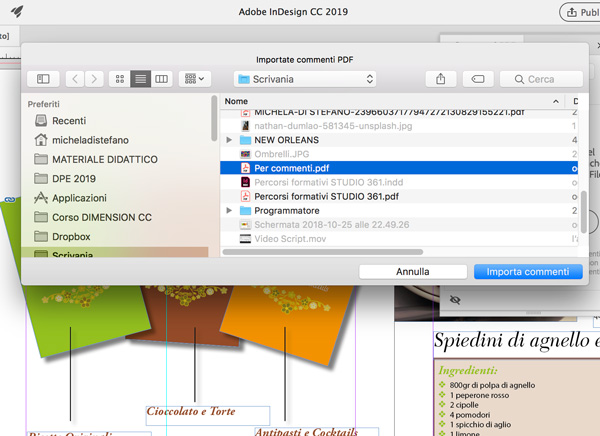Select the NEW ORLEANS folder row
The height and width of the screenshot is (436, 600).
399,140
